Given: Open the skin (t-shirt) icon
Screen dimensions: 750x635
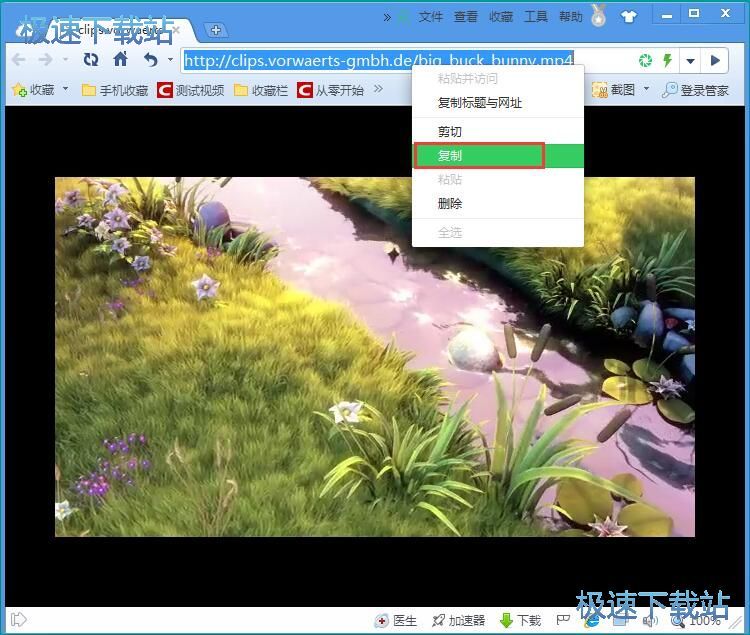Looking at the screenshot, I should click(629, 17).
